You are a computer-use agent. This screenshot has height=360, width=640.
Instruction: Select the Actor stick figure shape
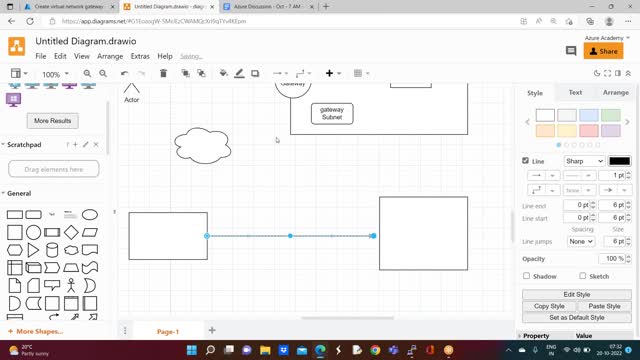[71, 285]
